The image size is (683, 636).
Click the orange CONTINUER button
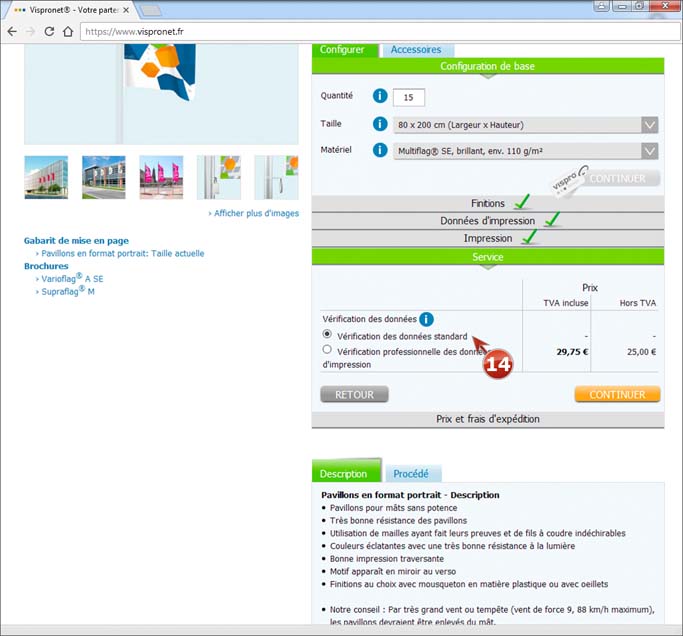coord(617,394)
